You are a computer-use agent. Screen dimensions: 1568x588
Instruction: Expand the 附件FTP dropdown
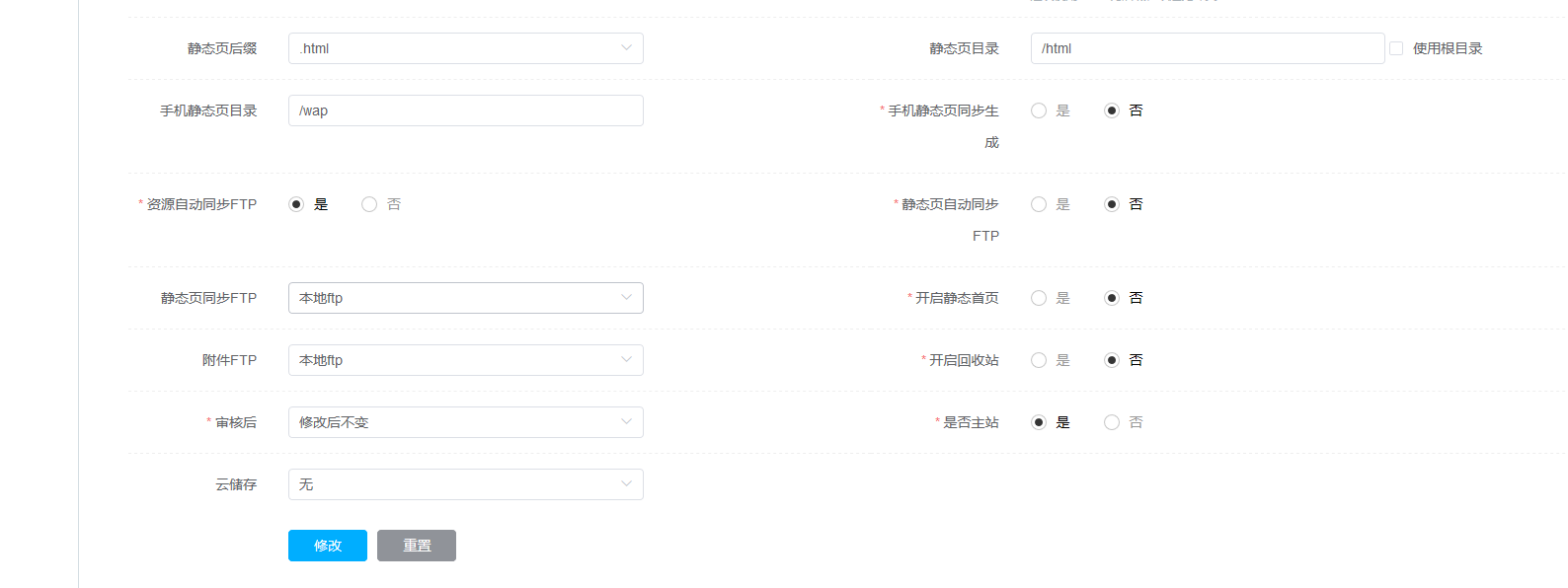click(x=465, y=360)
